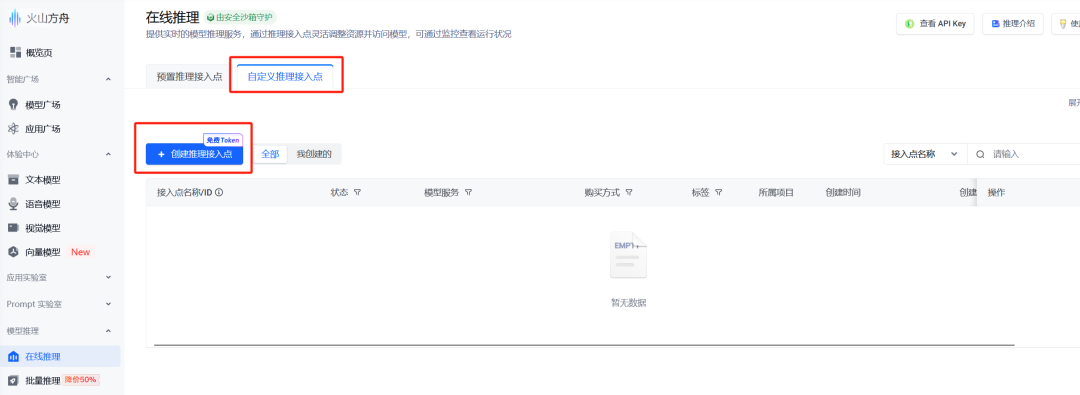Collapse the 体验中心 section

[x=108, y=154]
